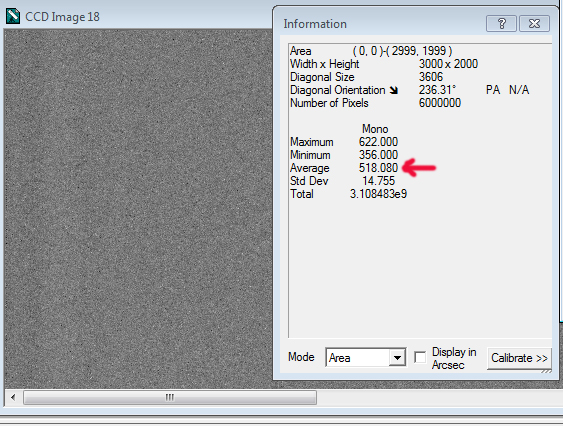The height and width of the screenshot is (426, 563).
Task: Click the Information window title bar
Action: point(382,24)
